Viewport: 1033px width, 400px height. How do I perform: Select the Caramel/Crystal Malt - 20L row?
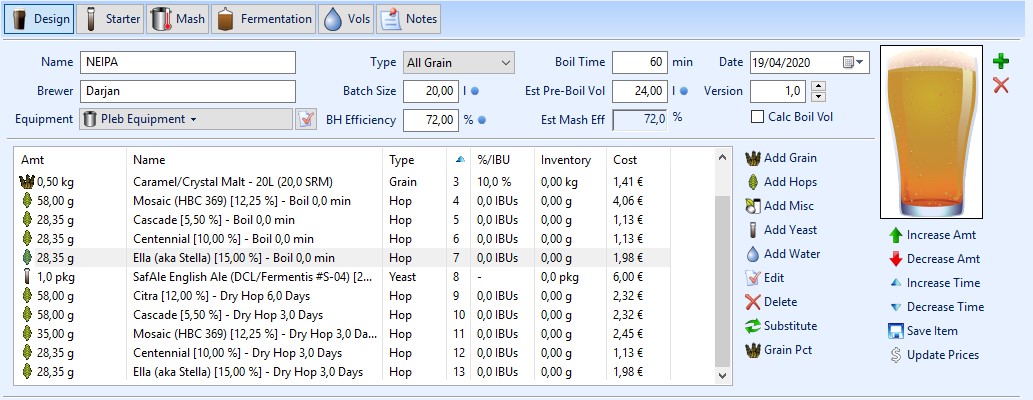click(343, 182)
